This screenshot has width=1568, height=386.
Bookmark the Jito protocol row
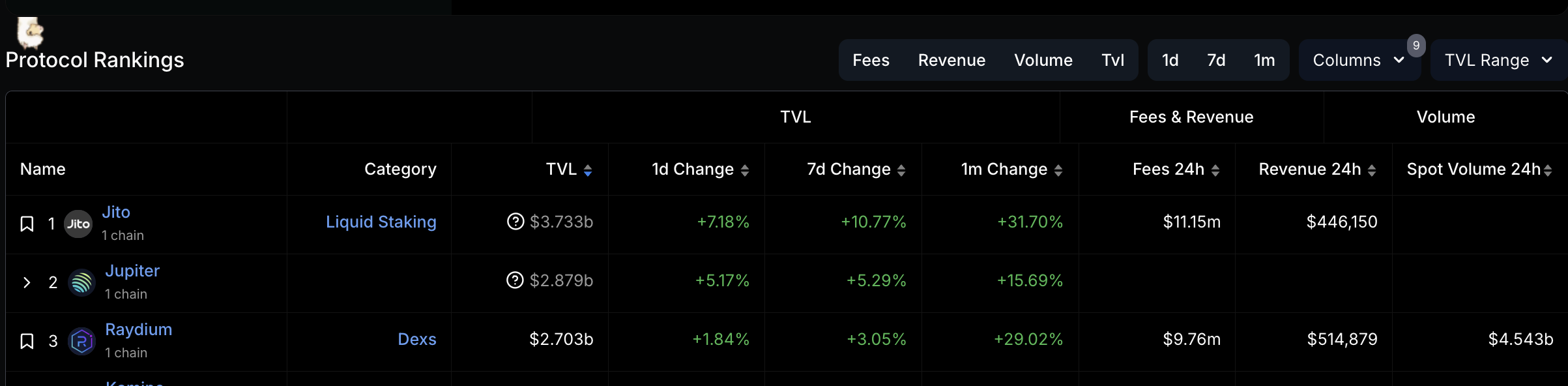pos(27,224)
